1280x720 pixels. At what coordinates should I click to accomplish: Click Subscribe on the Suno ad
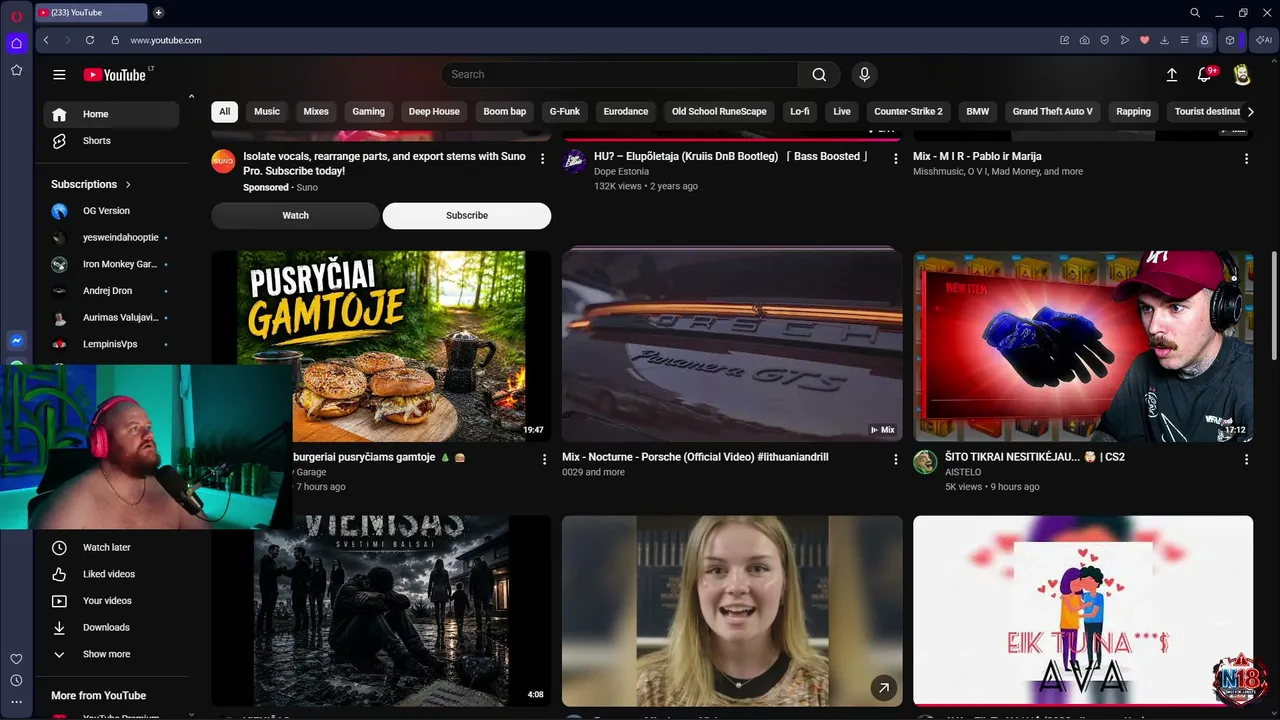(467, 215)
